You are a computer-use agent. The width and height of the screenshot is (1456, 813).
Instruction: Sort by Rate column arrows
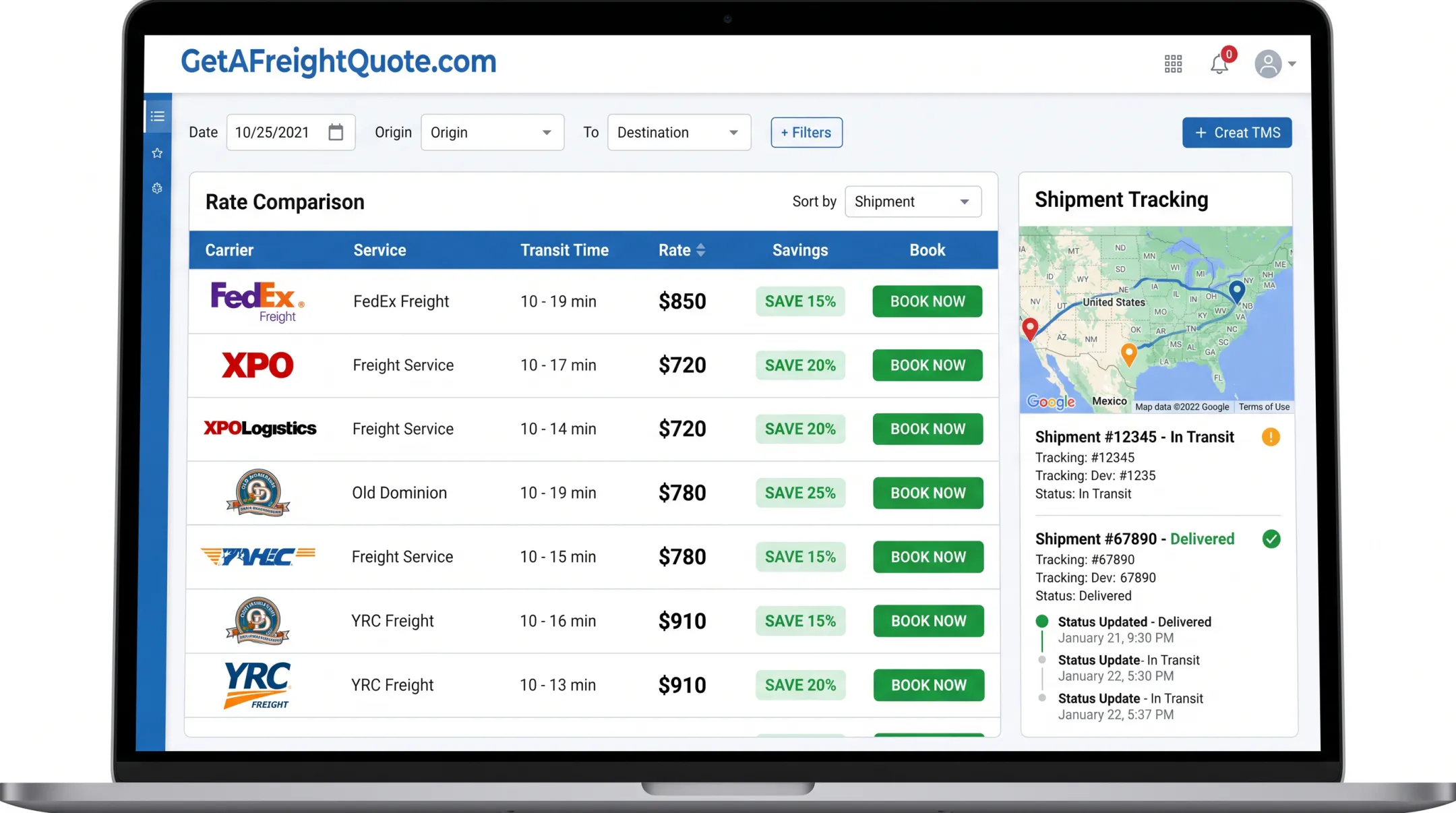pyautogui.click(x=701, y=250)
